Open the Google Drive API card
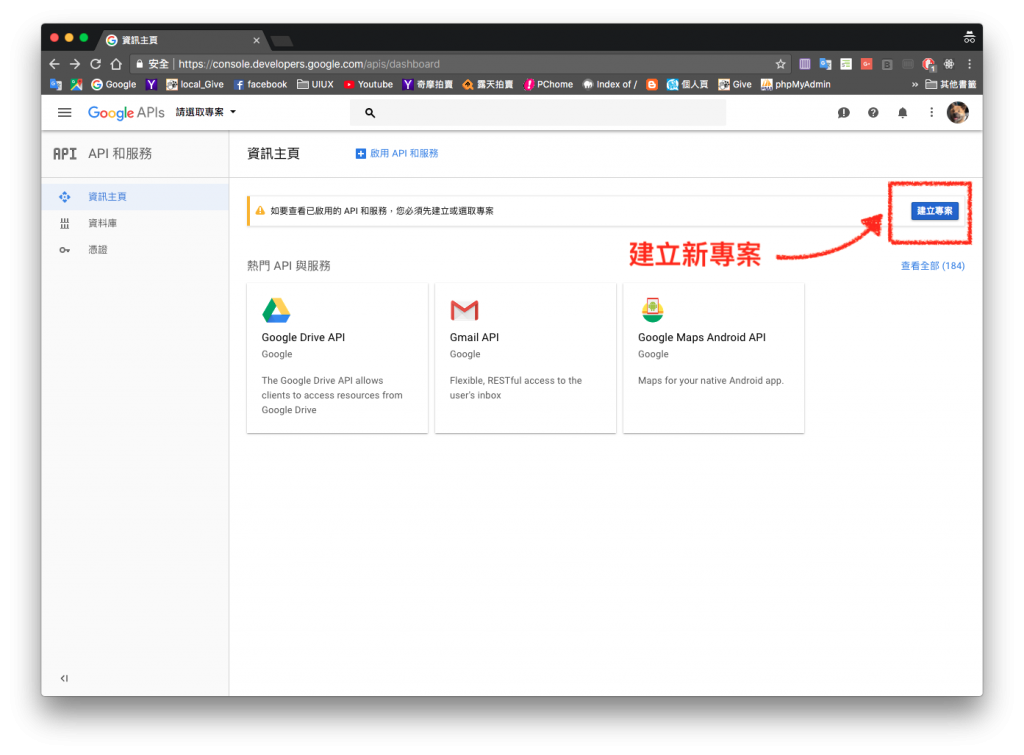Screen dimensions: 1024x755 click(x=338, y=358)
